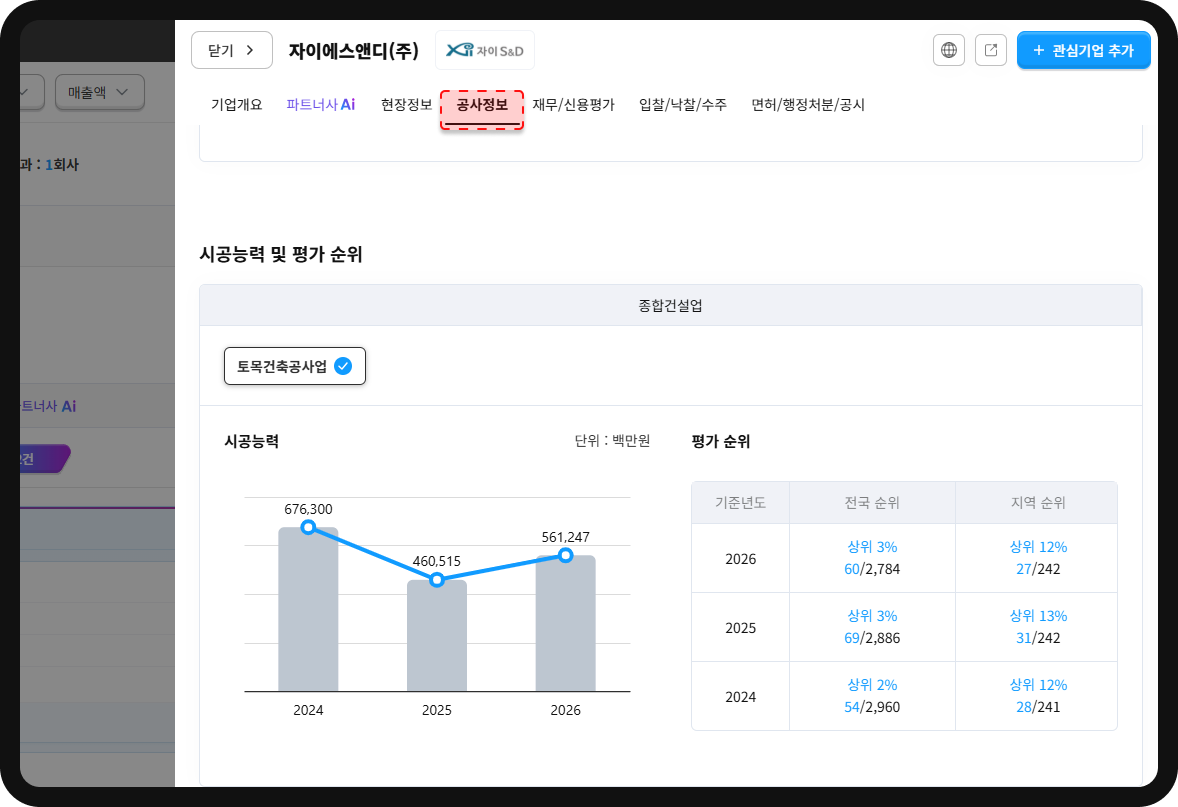Click the 전국 순위 column header

pos(872,503)
